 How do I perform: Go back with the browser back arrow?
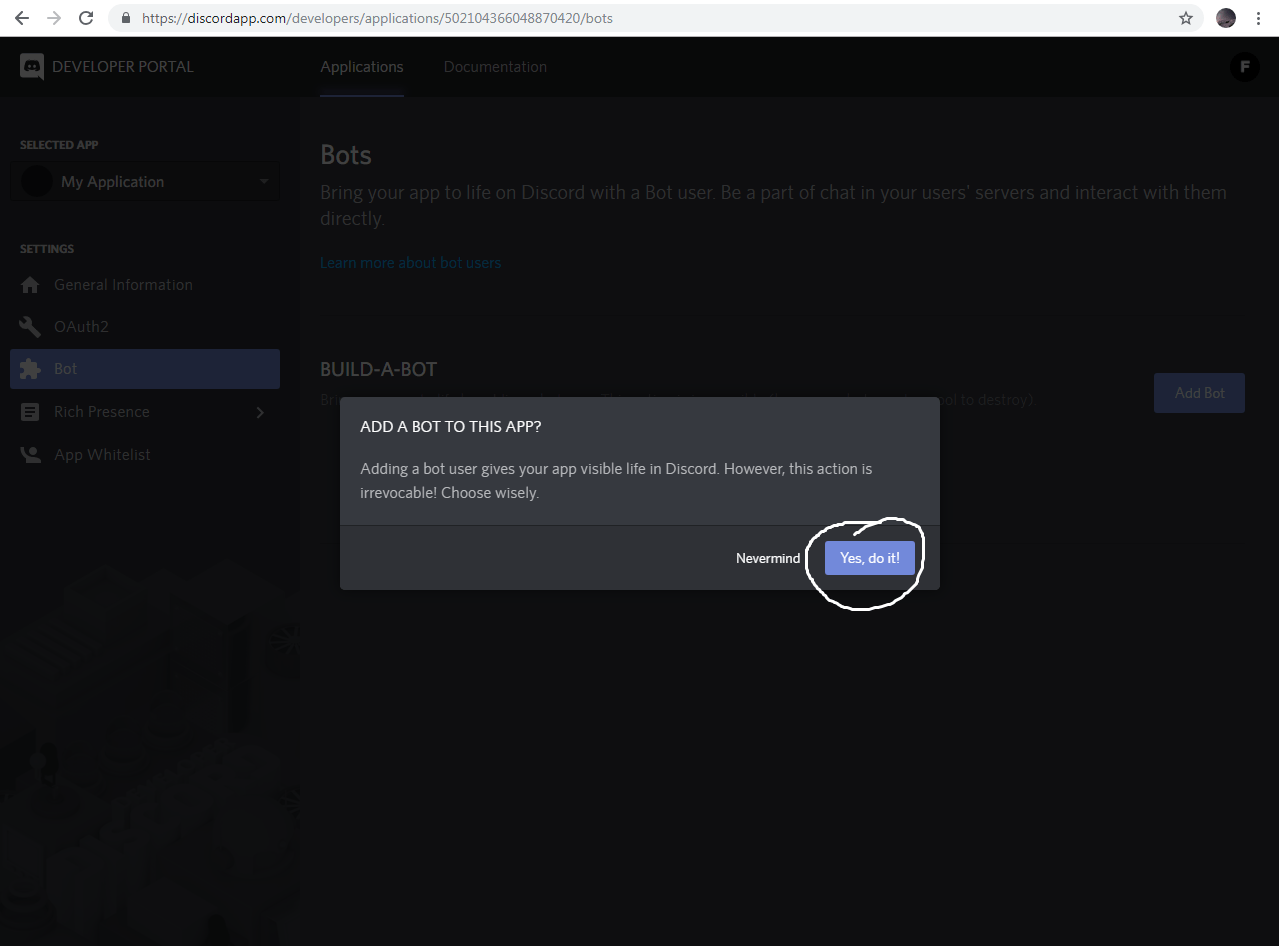21,18
